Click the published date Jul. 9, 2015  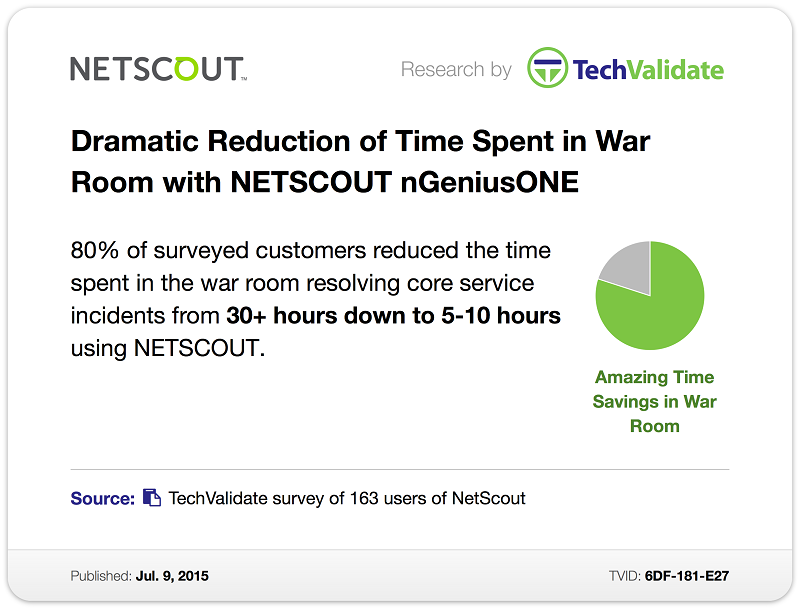tap(172, 576)
